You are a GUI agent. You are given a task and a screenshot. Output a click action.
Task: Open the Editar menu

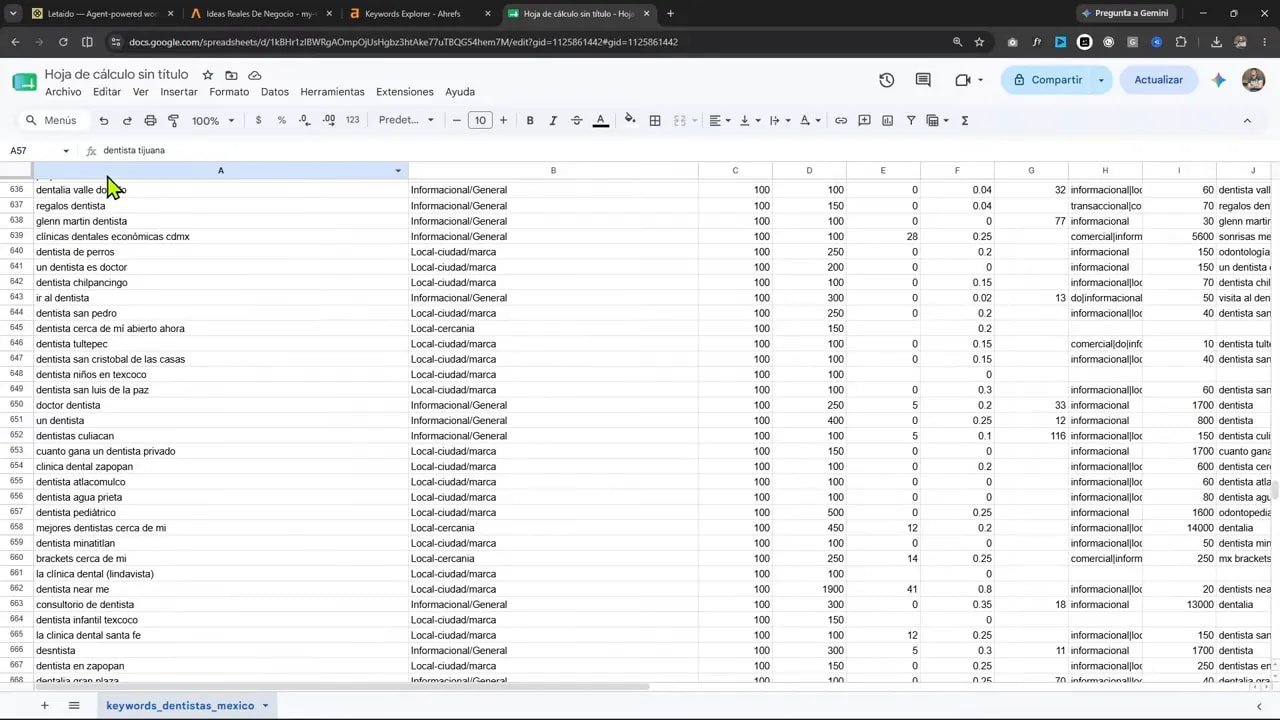(x=107, y=92)
